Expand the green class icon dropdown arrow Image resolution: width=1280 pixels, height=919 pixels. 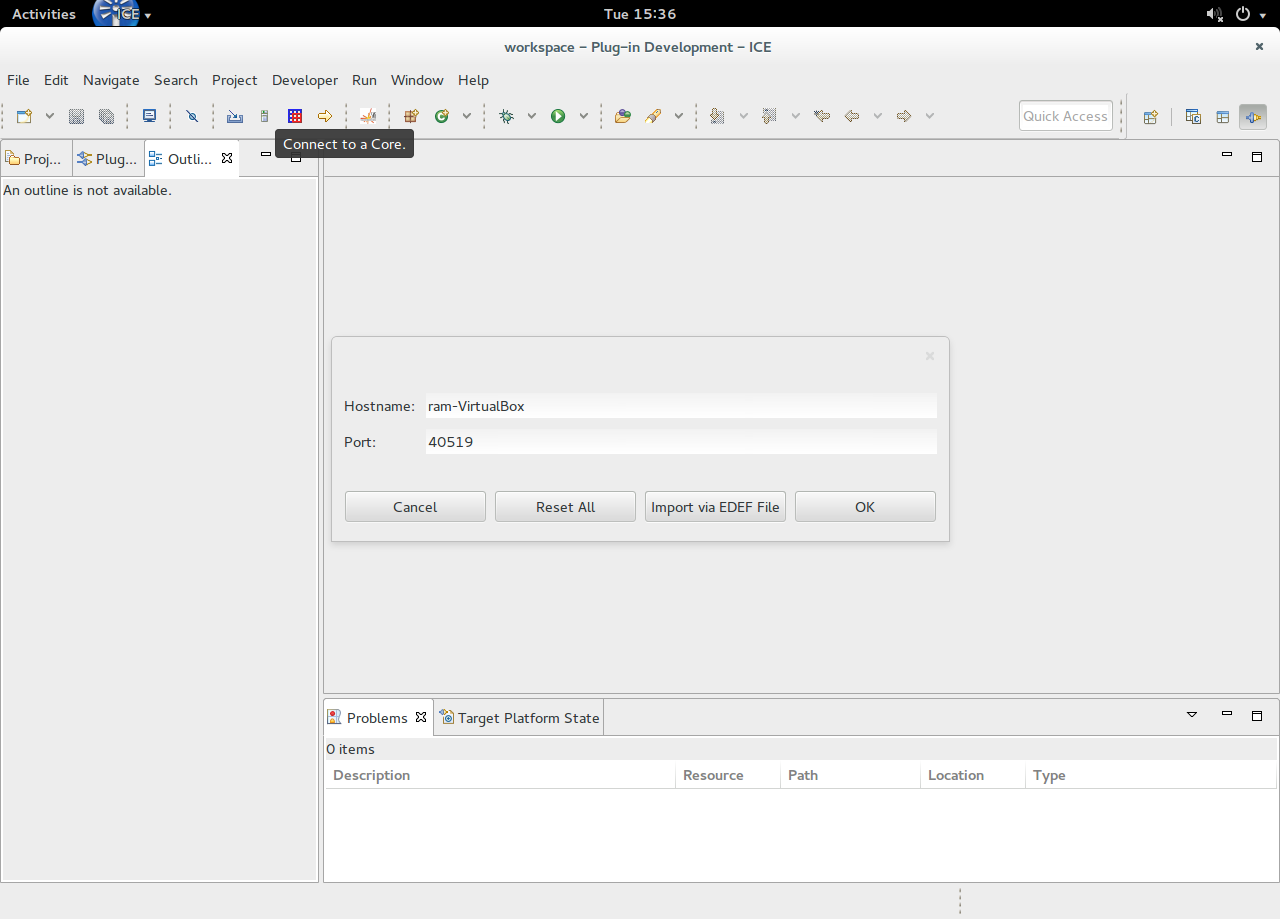(466, 116)
